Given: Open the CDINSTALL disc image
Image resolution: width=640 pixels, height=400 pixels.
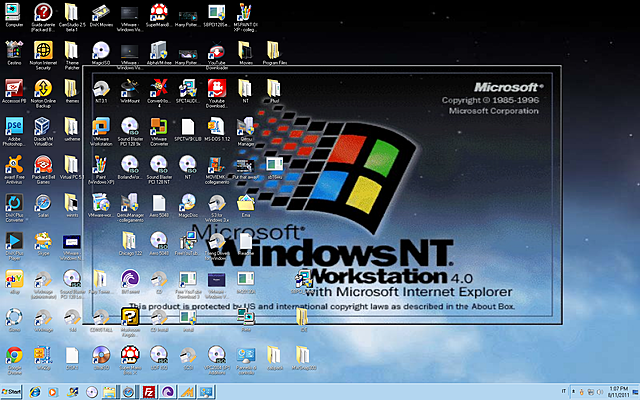Looking at the screenshot, I should tap(101, 319).
